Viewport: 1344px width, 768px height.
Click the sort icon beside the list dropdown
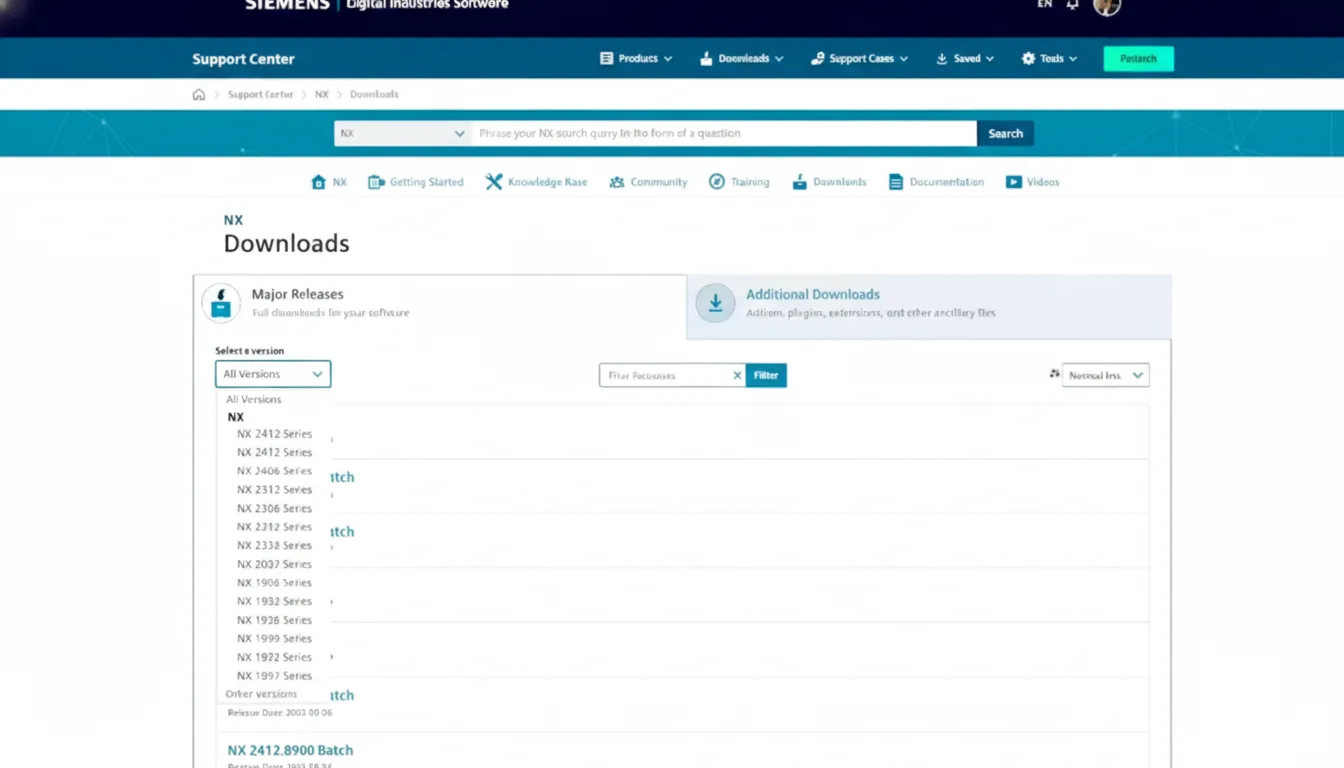[1054, 374]
